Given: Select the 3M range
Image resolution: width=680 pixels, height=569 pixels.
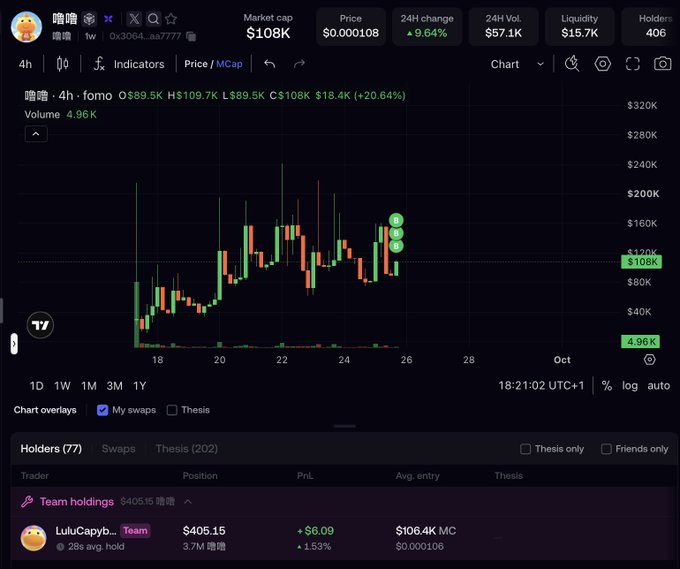Looking at the screenshot, I should tap(114, 386).
